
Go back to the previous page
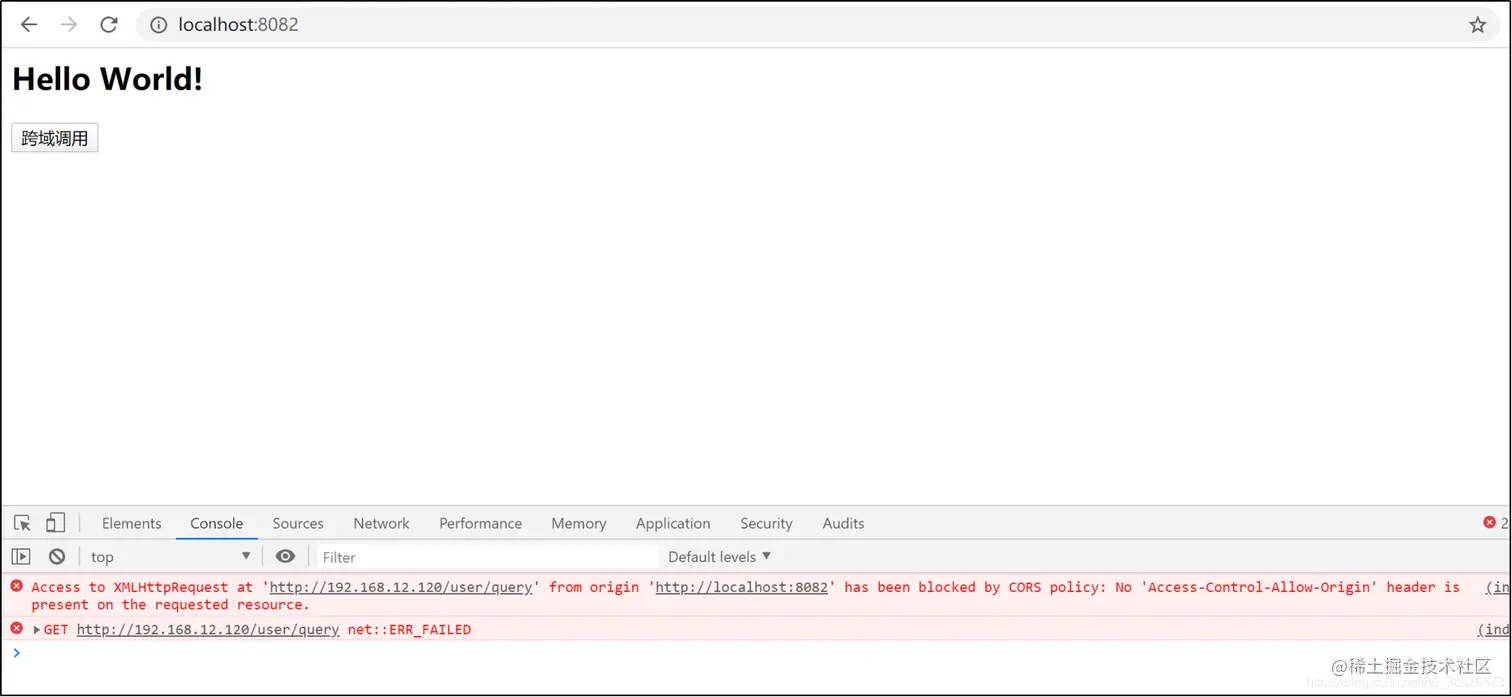click(x=29, y=25)
